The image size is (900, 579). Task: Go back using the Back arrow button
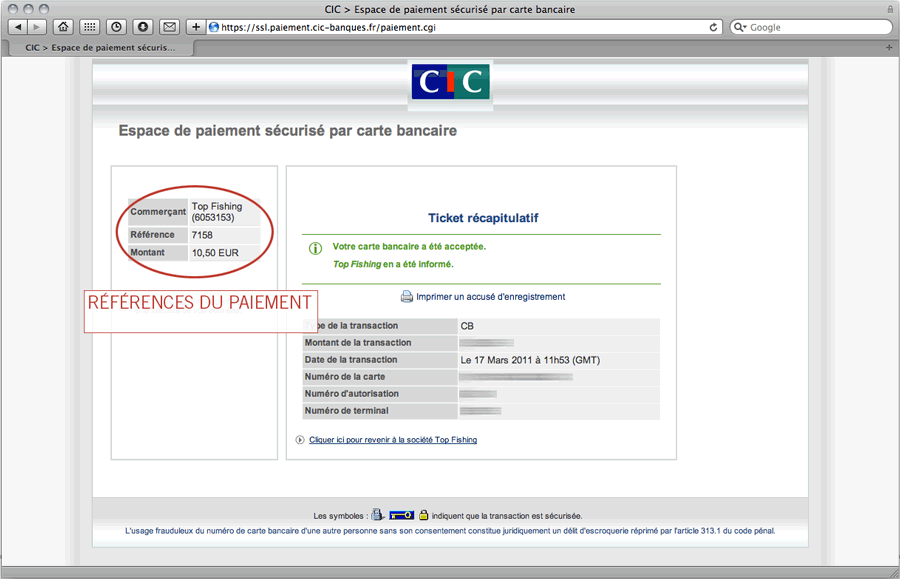(x=18, y=27)
